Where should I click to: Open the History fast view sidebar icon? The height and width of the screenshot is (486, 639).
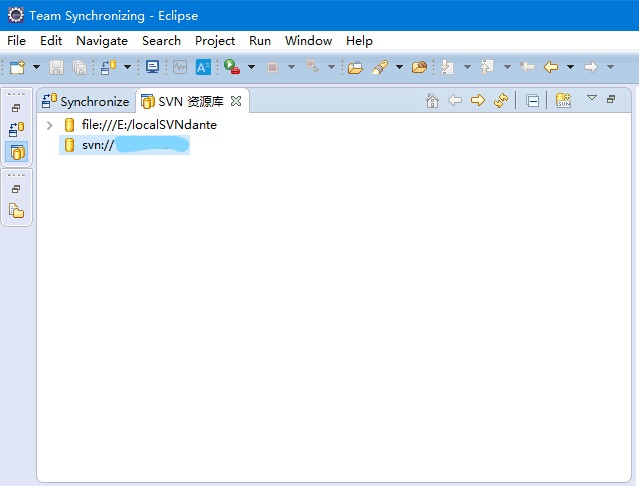point(16,210)
